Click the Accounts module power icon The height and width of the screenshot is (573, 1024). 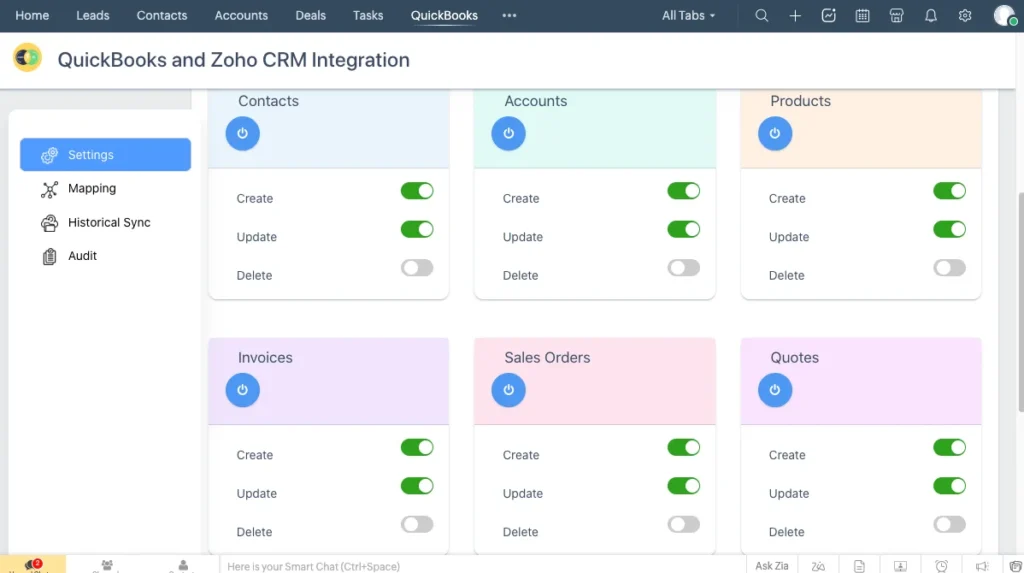pyautogui.click(x=508, y=133)
